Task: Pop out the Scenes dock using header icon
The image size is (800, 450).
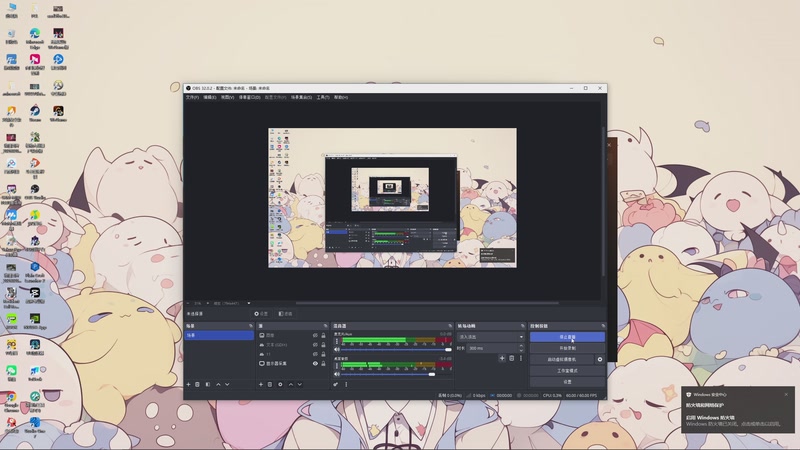Action: tap(251, 326)
